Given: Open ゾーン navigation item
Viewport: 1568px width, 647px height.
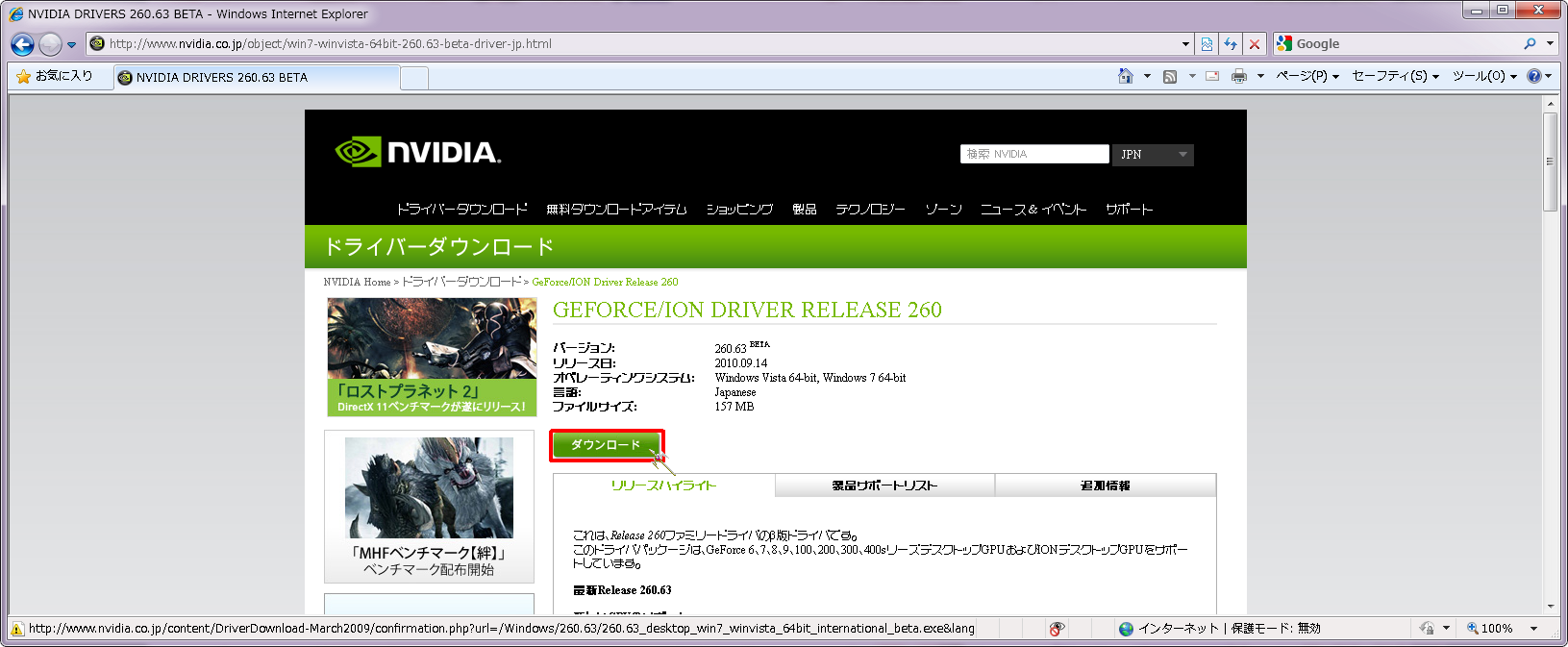Looking at the screenshot, I should (x=943, y=209).
